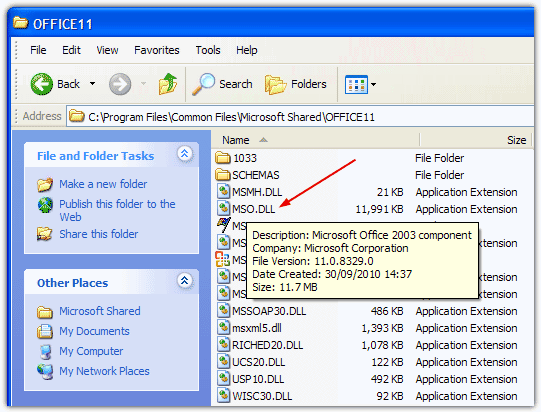Image resolution: width=541 pixels, height=412 pixels.
Task: Open the File menu
Action: [x=38, y=50]
